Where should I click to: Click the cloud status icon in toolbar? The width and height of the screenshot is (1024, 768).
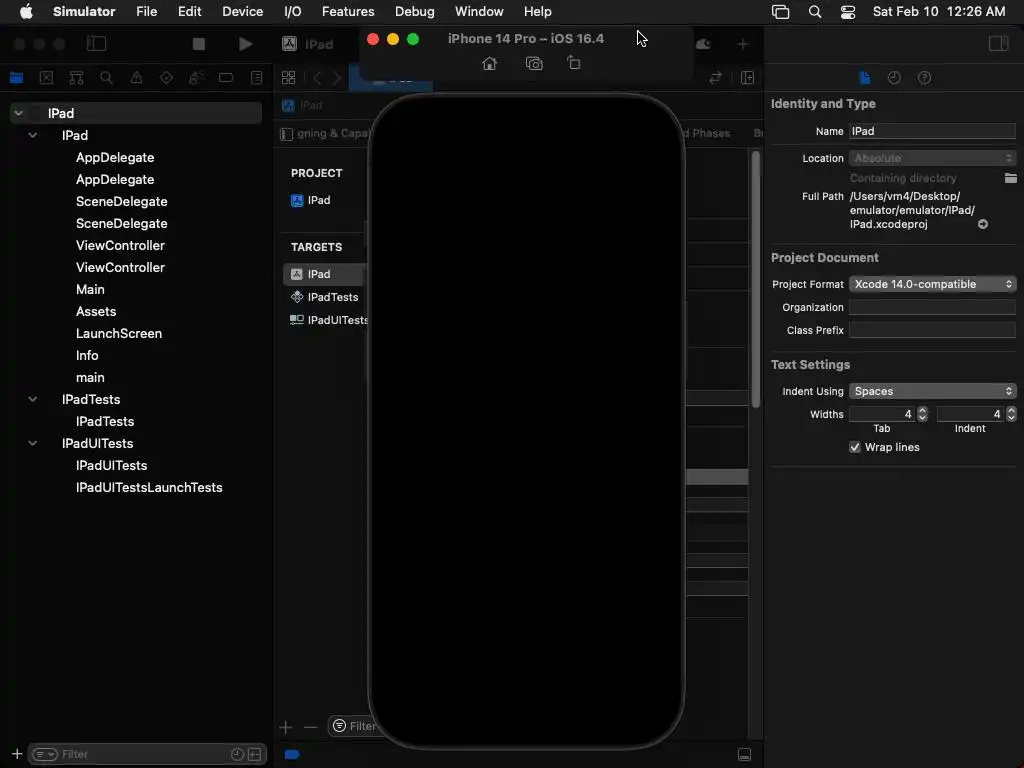(x=703, y=44)
